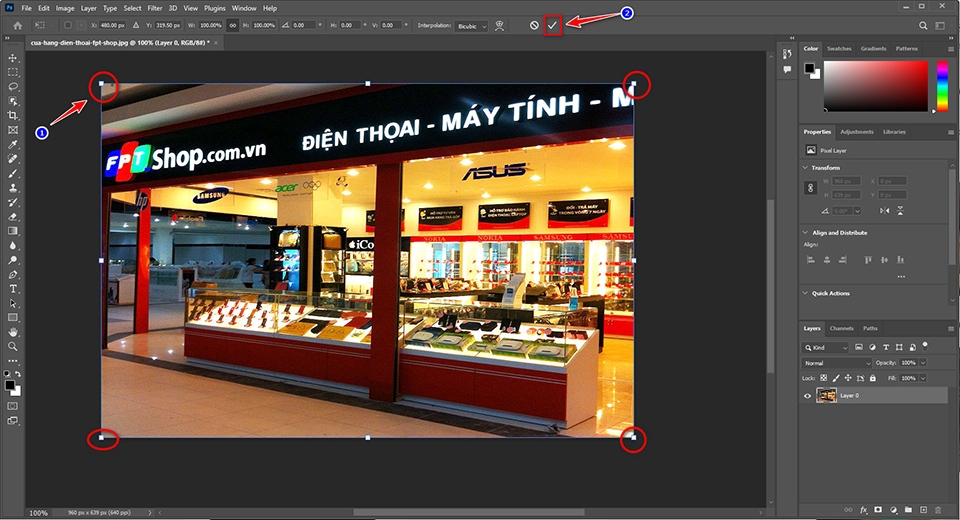Create a new group folder icon

click(x=908, y=510)
